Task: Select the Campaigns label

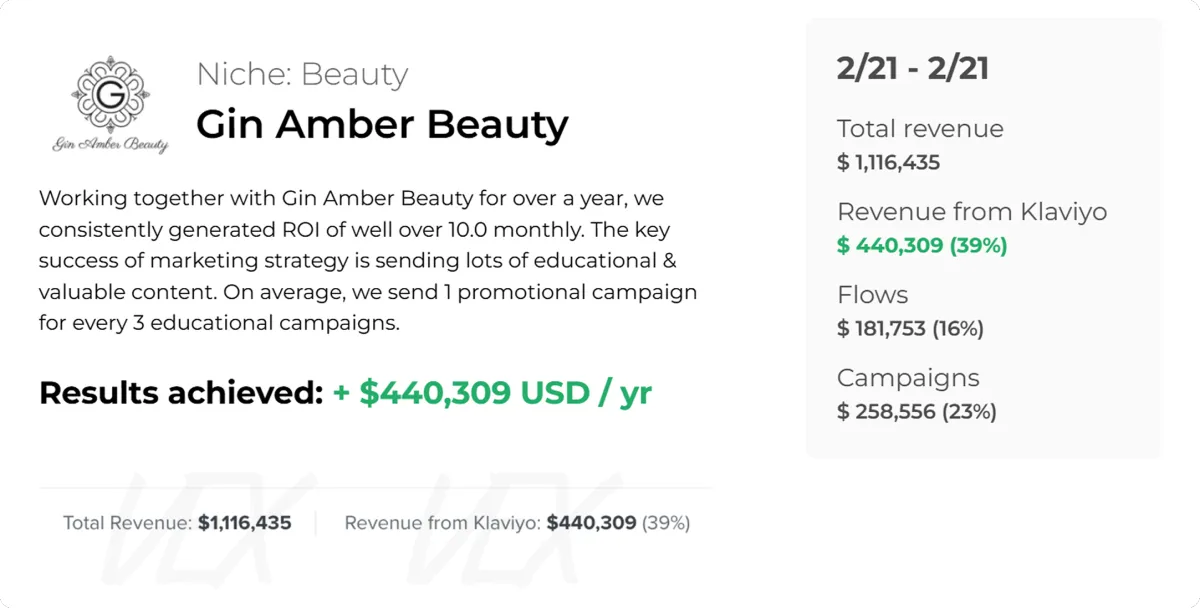Action: [x=908, y=378]
